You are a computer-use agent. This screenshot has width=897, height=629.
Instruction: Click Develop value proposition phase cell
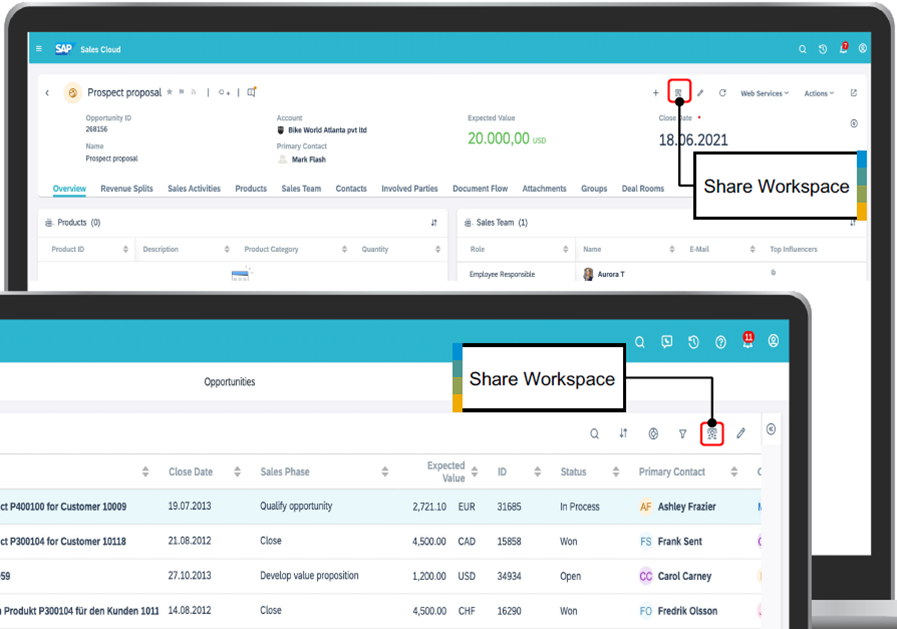pyautogui.click(x=309, y=576)
